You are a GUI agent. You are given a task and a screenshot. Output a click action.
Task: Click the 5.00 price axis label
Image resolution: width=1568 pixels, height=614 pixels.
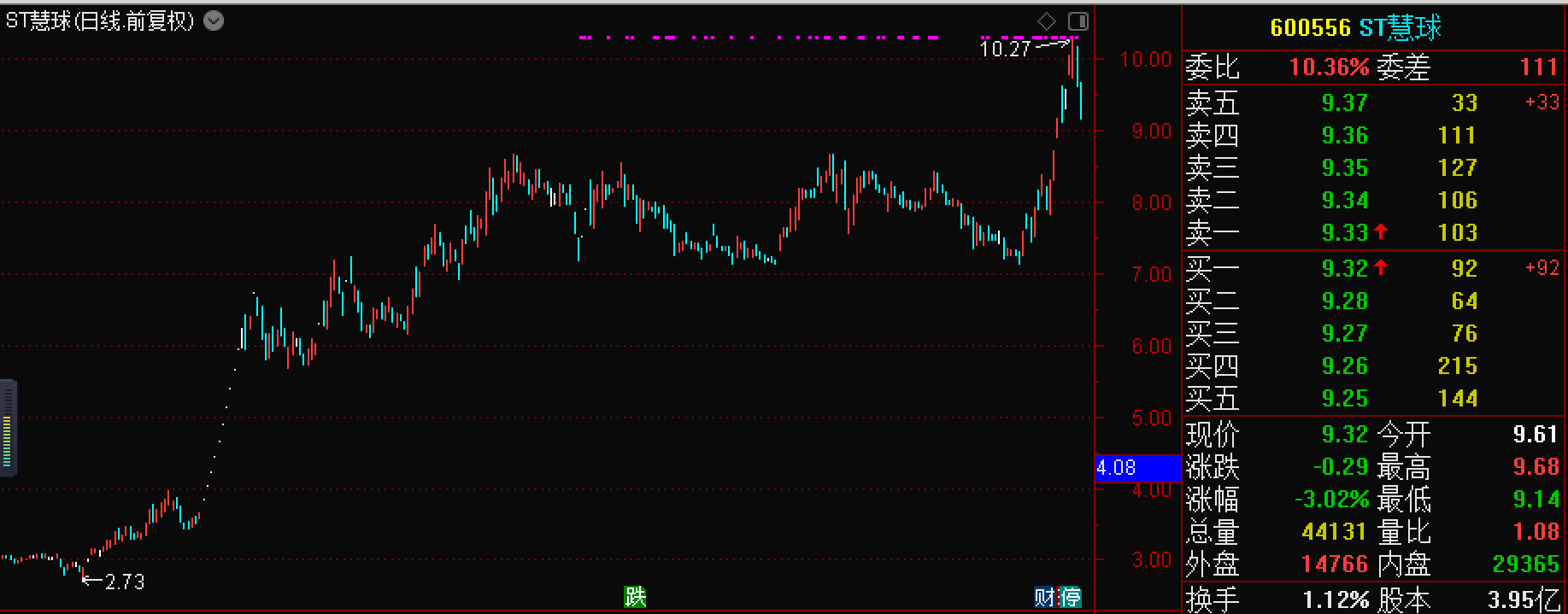[1151, 418]
